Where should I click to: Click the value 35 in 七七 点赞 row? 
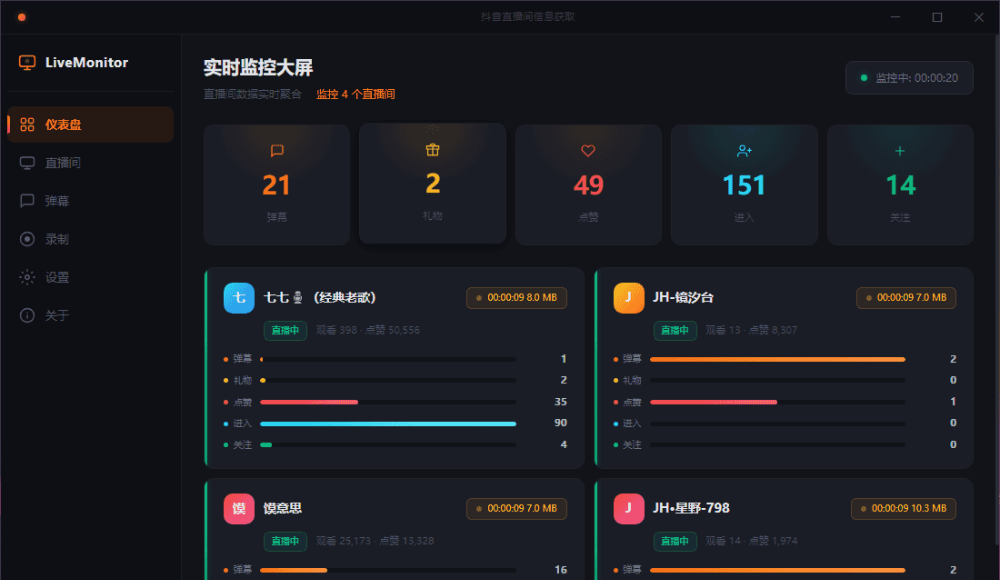tap(561, 402)
